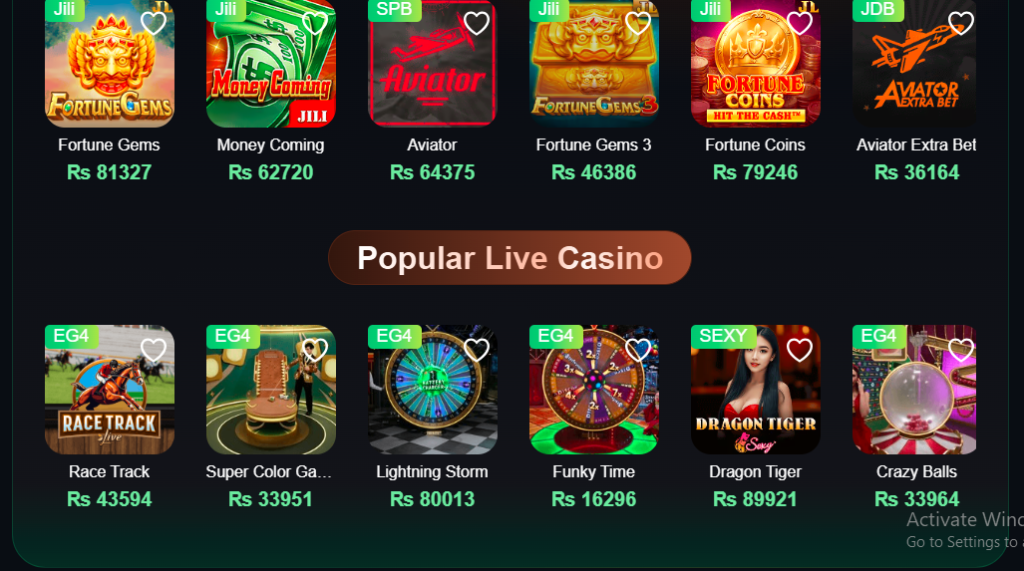This screenshot has height=571, width=1024.
Task: Favorite Race Track with heart icon
Action: pyautogui.click(x=153, y=350)
